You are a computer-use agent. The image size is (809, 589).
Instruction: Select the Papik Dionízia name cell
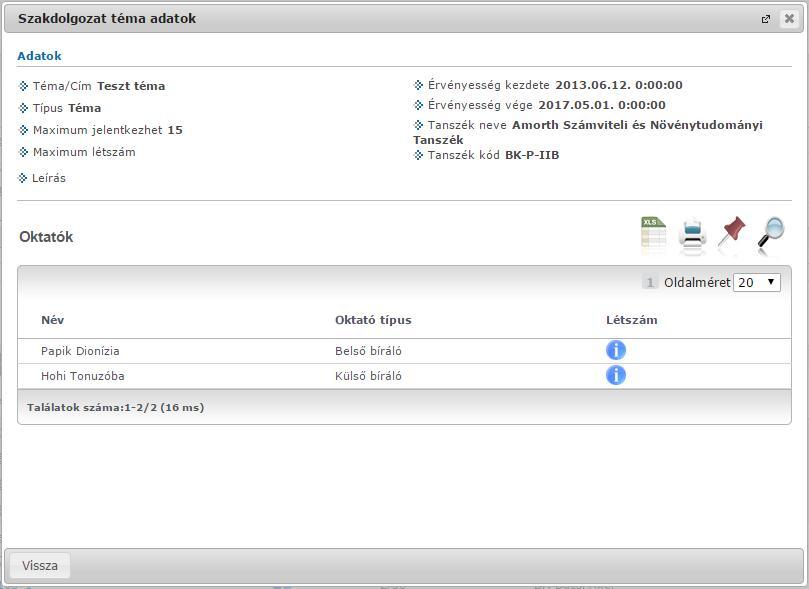coord(80,351)
